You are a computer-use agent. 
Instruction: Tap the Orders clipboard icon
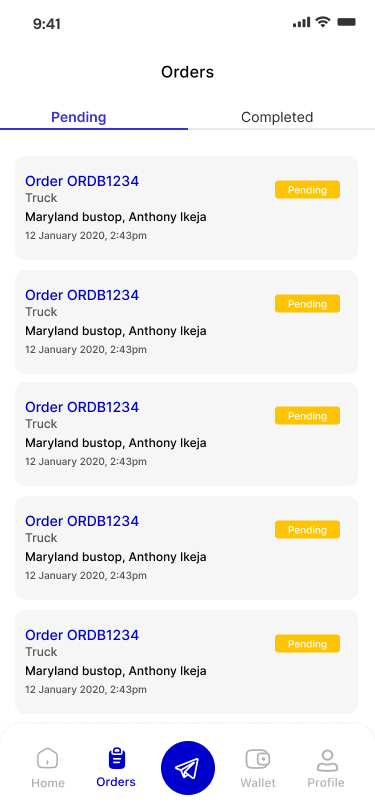(x=117, y=759)
